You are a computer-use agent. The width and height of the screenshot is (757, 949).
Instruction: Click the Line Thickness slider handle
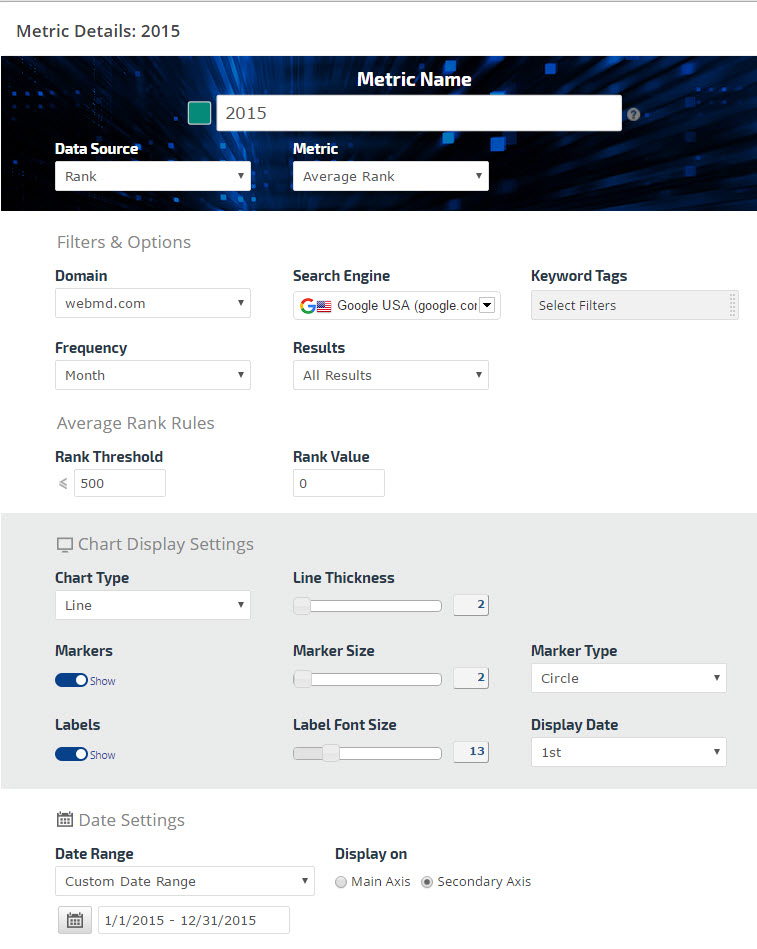[302, 605]
